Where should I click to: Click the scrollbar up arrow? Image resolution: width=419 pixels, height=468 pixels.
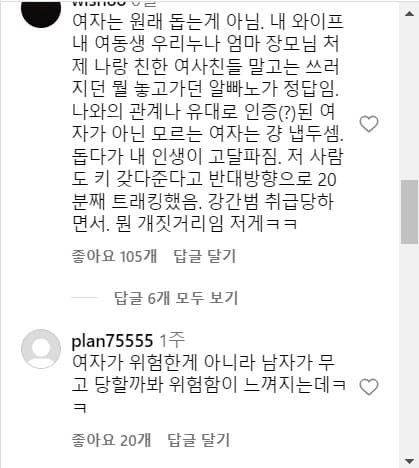pos(409,14)
